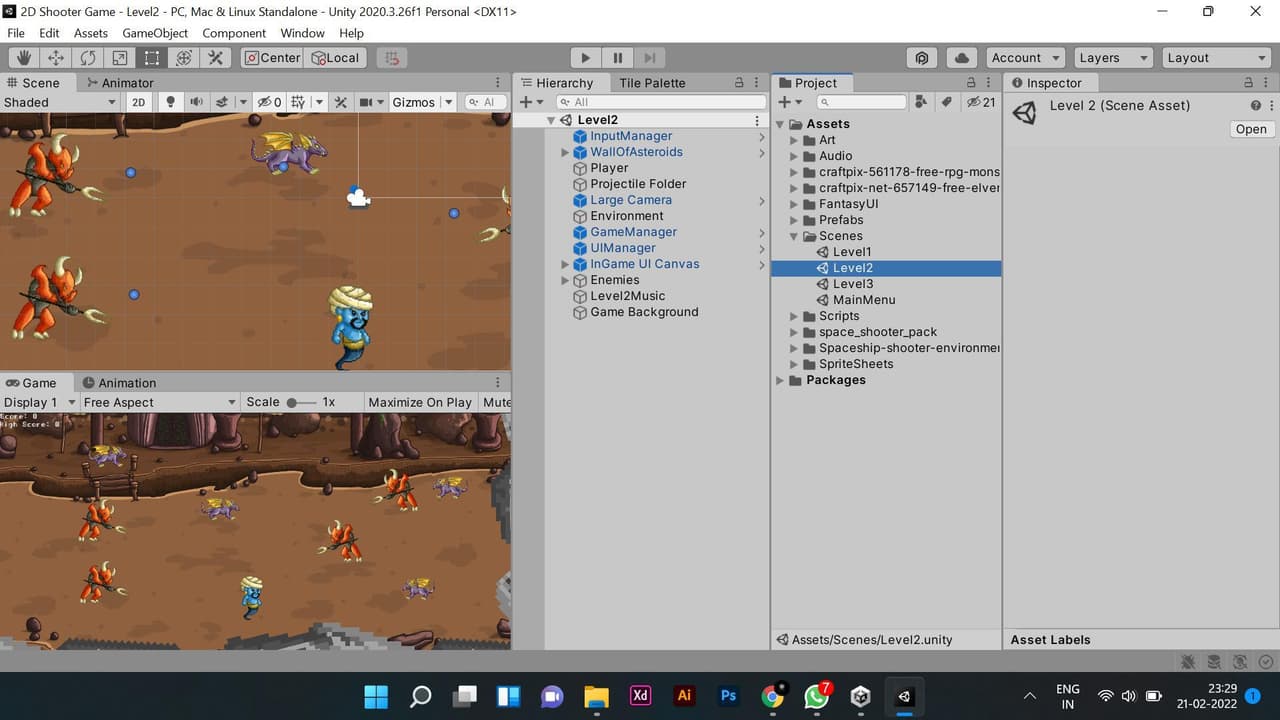Open scene component editor tools icon
1280x720 pixels.
point(341,102)
